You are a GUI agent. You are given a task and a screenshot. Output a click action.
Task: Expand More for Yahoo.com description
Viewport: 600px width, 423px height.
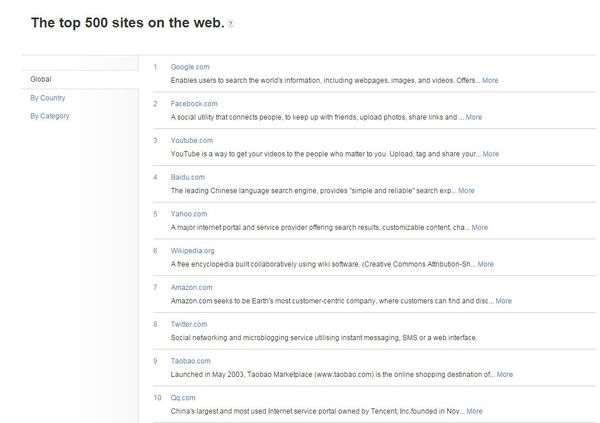pyautogui.click(x=480, y=227)
